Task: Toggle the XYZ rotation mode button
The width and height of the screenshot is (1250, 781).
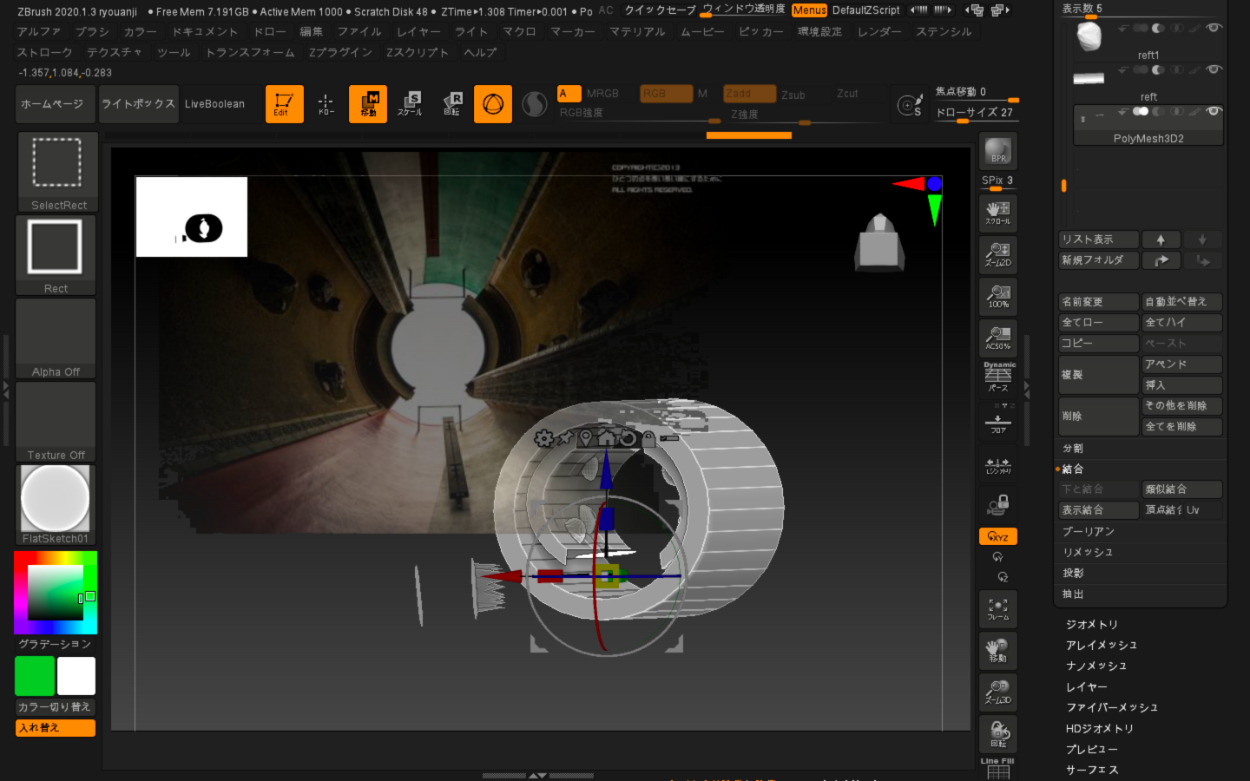Action: (997, 537)
